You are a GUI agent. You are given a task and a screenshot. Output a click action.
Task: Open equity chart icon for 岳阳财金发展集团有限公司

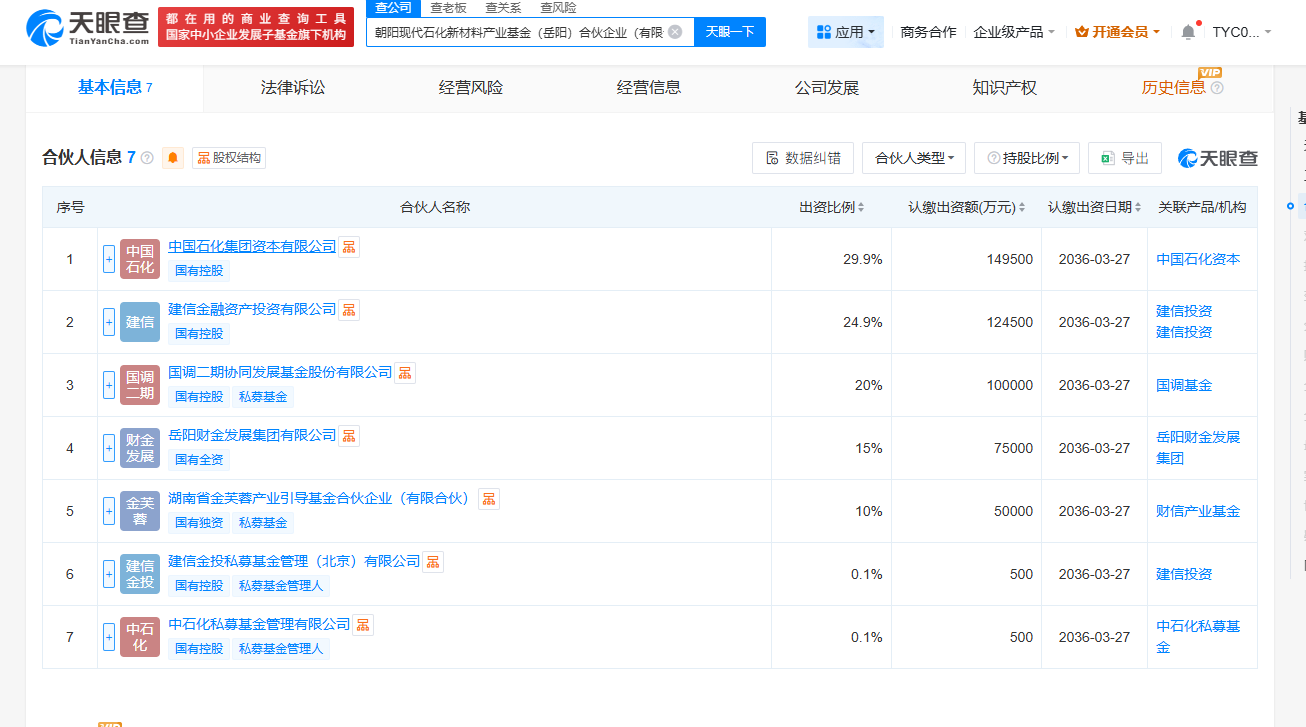point(349,436)
